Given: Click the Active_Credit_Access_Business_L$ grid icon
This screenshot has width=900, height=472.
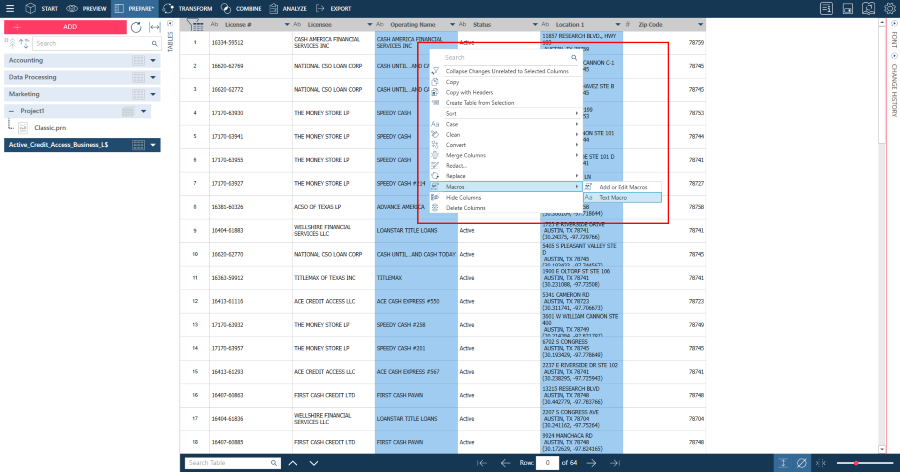Looking at the screenshot, I should coord(138,145).
